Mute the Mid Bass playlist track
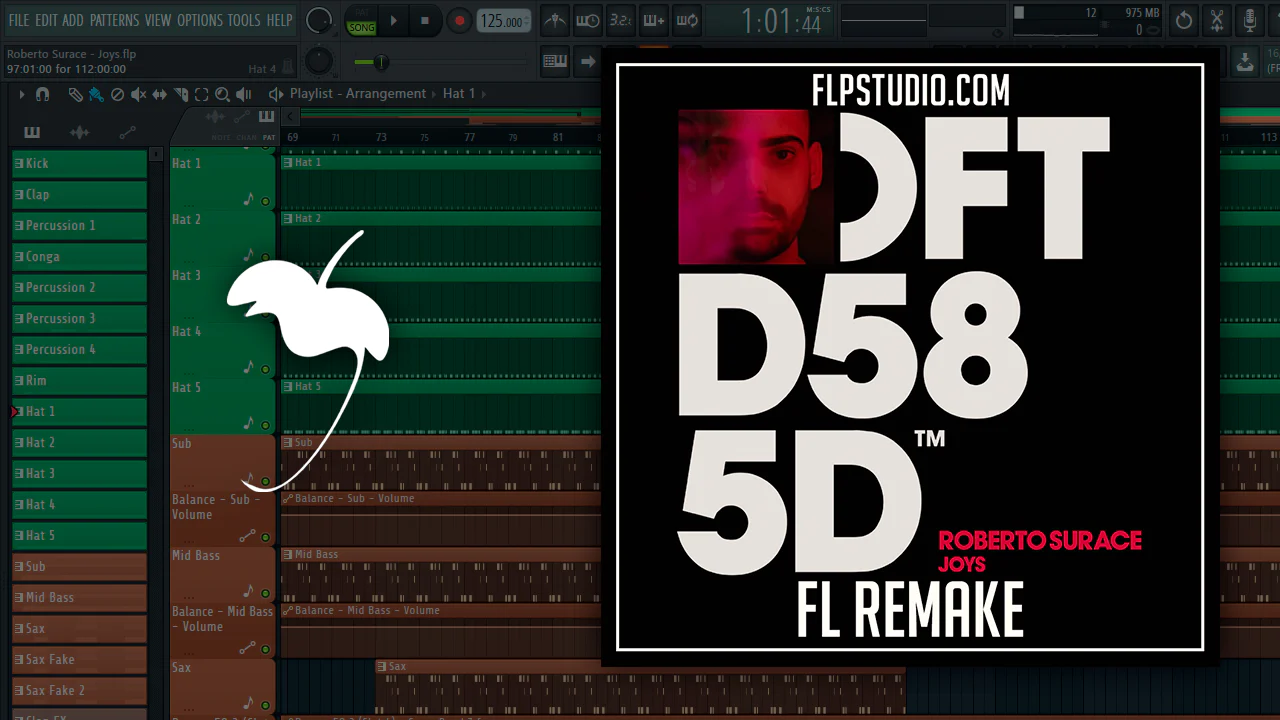The width and height of the screenshot is (1280, 720). [x=265, y=593]
